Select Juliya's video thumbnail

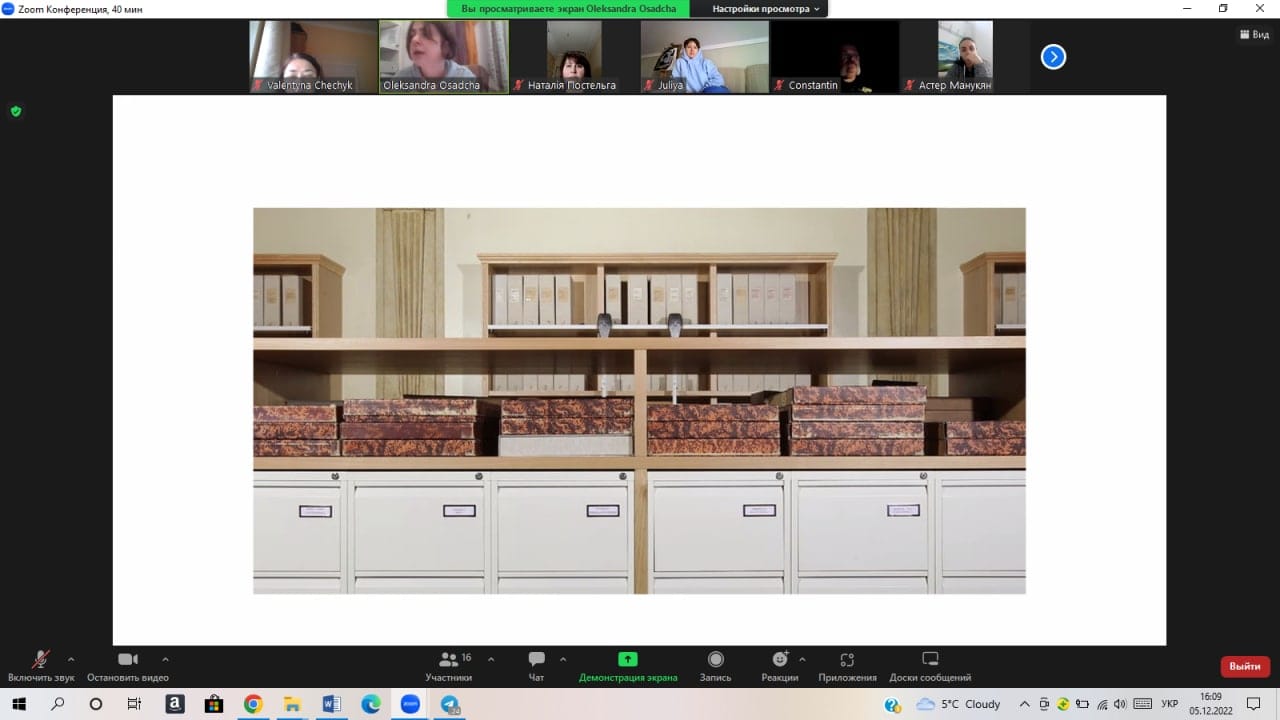click(x=704, y=56)
